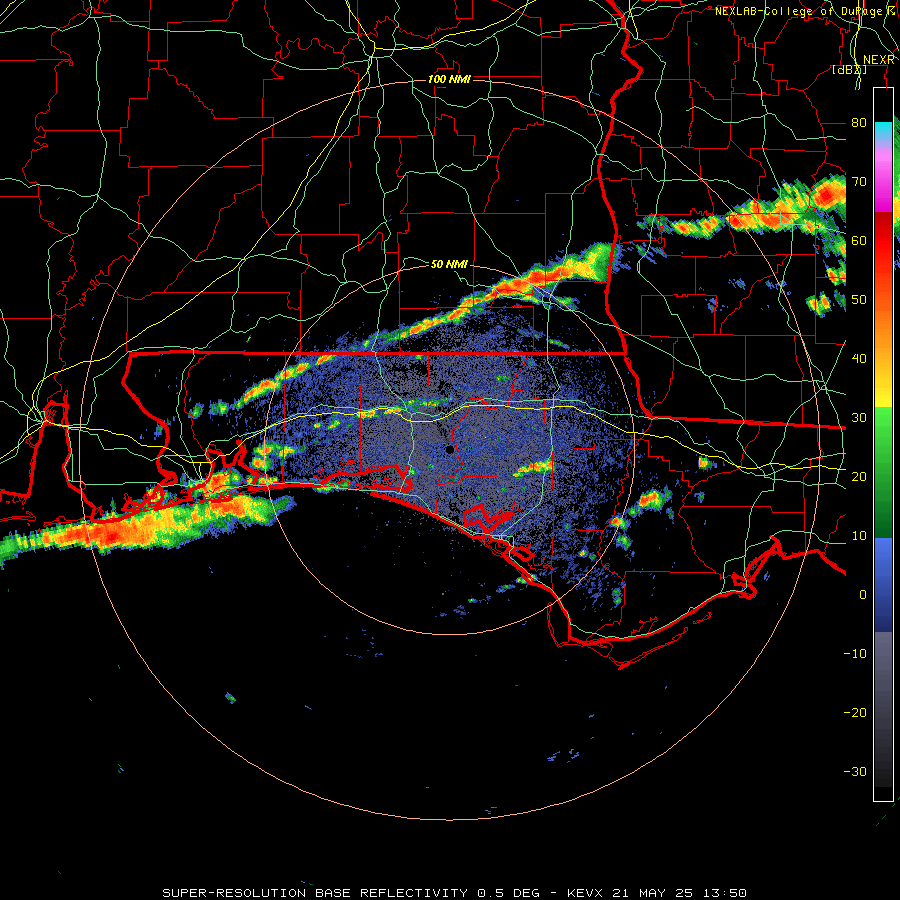This screenshot has height=900, width=900.
Task: Click the KEVX radar site dot at center
Action: (x=449, y=450)
